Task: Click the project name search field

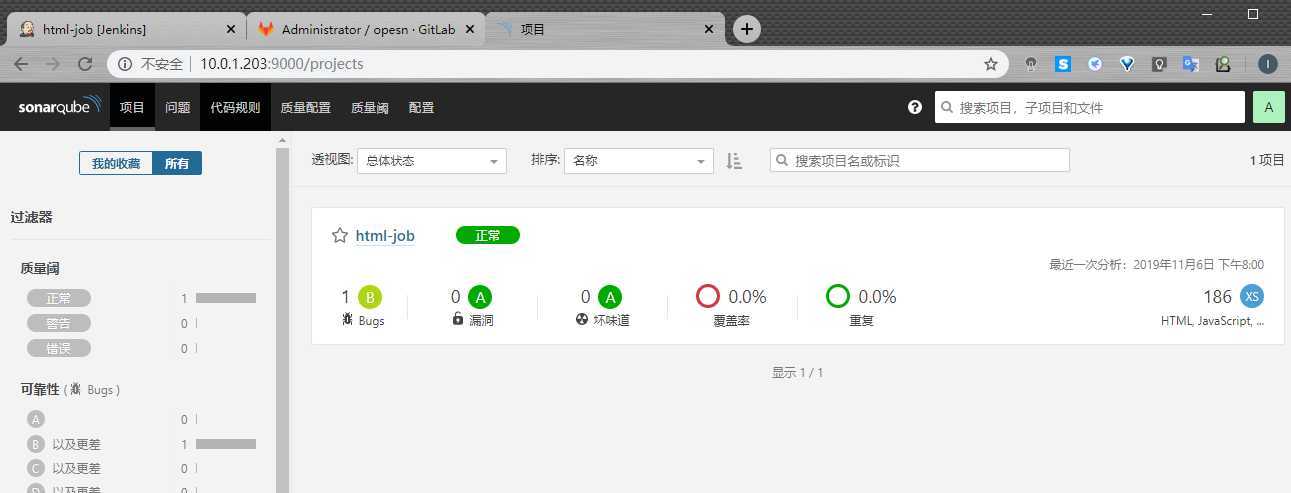Action: (x=920, y=160)
